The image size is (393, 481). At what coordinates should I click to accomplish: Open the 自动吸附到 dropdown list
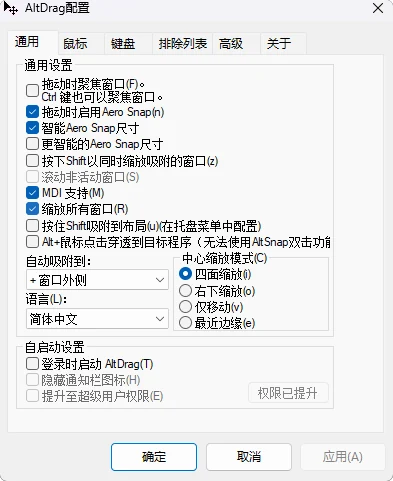(x=97, y=280)
